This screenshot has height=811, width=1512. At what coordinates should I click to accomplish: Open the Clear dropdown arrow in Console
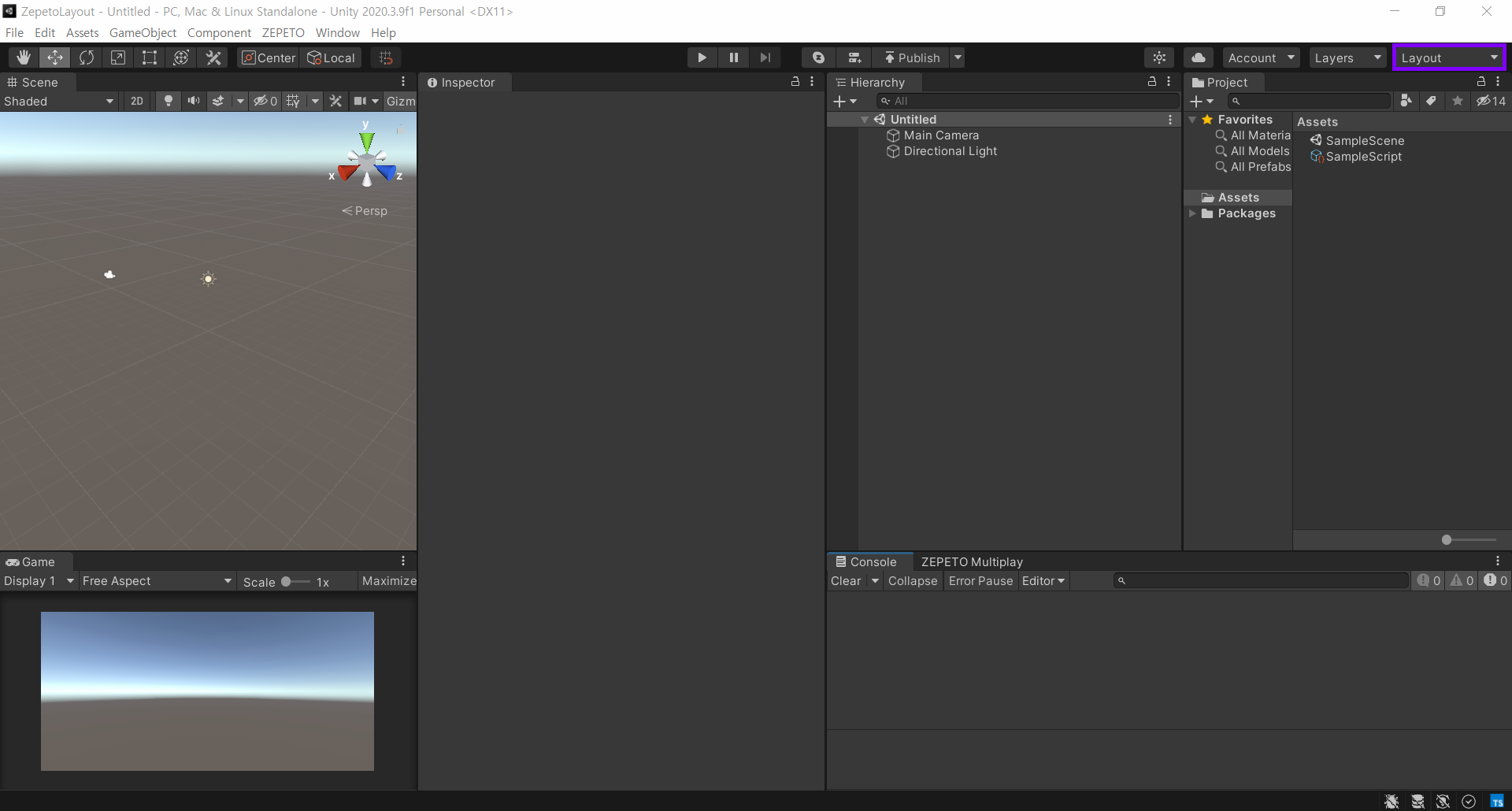875,581
